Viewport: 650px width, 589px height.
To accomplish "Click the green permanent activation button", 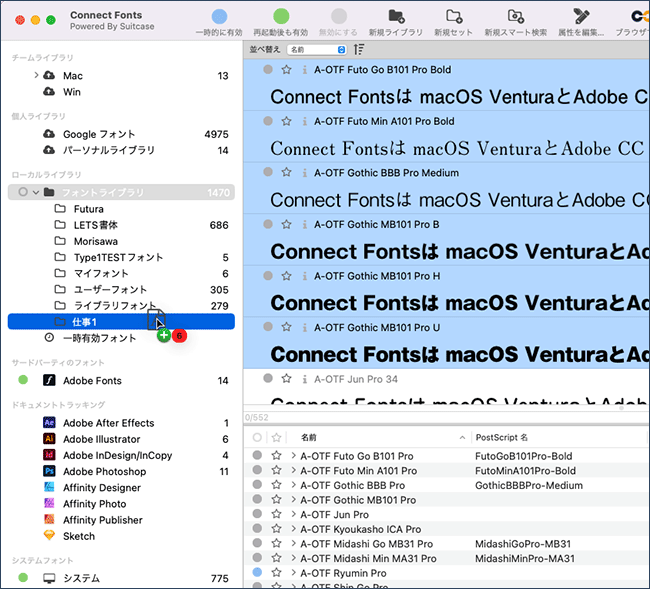I will pyautogui.click(x=281, y=17).
